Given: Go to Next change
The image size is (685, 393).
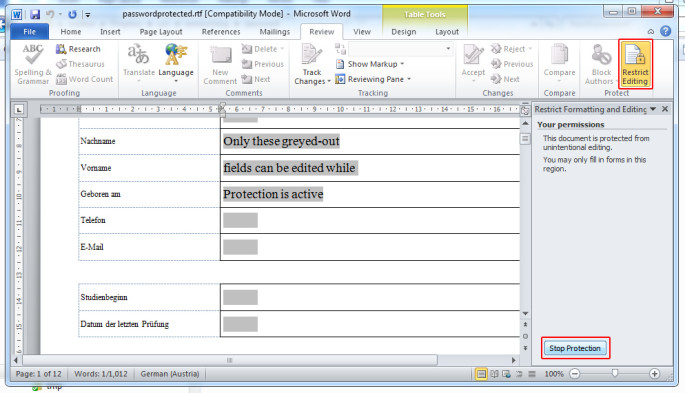Looking at the screenshot, I should 505,79.
